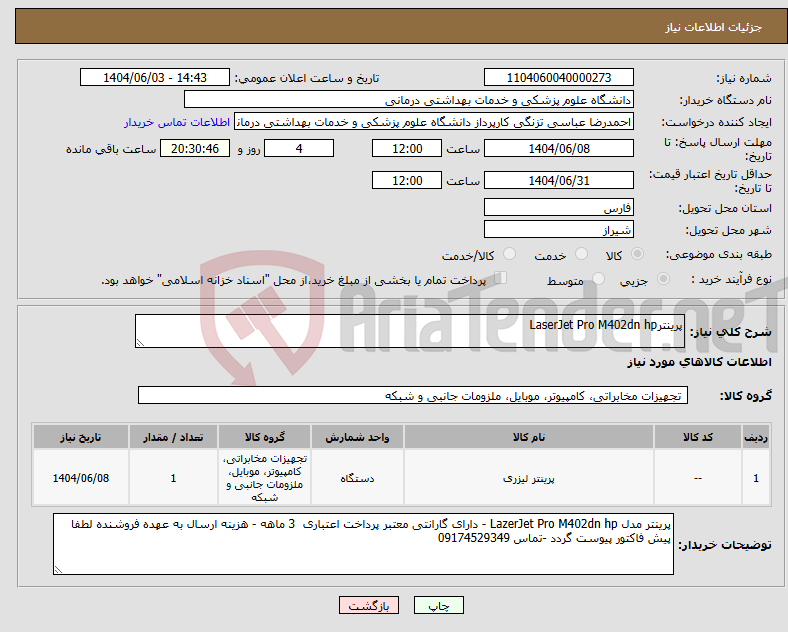Open the اطلاعات تماس خریدار link

click(177, 122)
